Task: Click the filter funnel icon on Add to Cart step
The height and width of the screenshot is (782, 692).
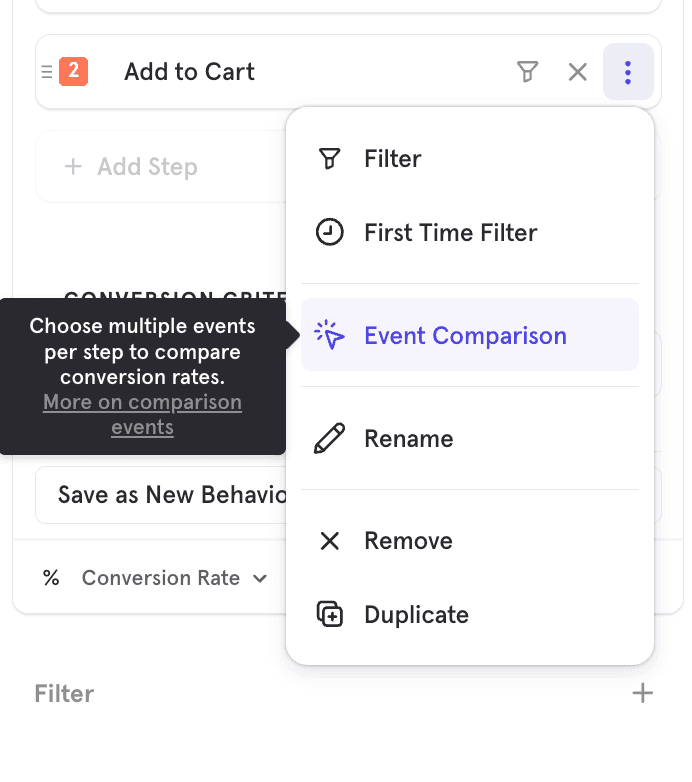Action: [x=527, y=72]
